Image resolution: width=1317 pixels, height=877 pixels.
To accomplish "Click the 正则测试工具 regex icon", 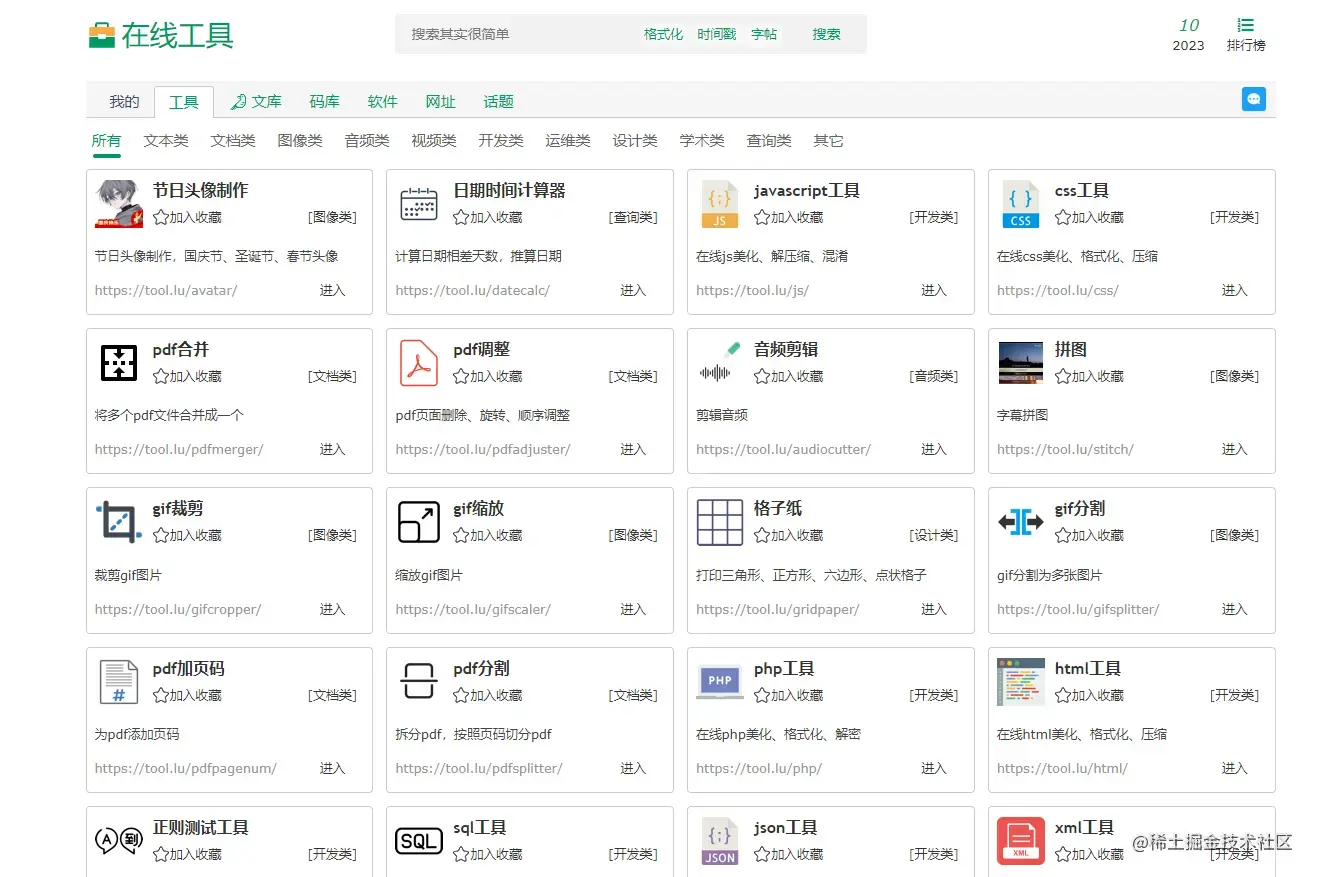I will coord(119,841).
